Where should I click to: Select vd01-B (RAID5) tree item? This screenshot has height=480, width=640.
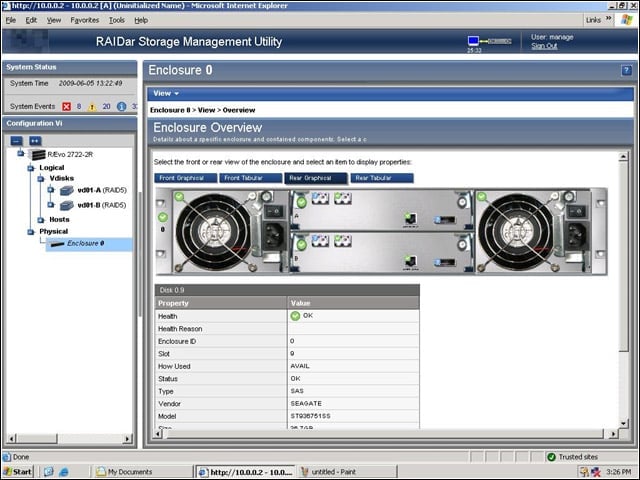[x=102, y=205]
